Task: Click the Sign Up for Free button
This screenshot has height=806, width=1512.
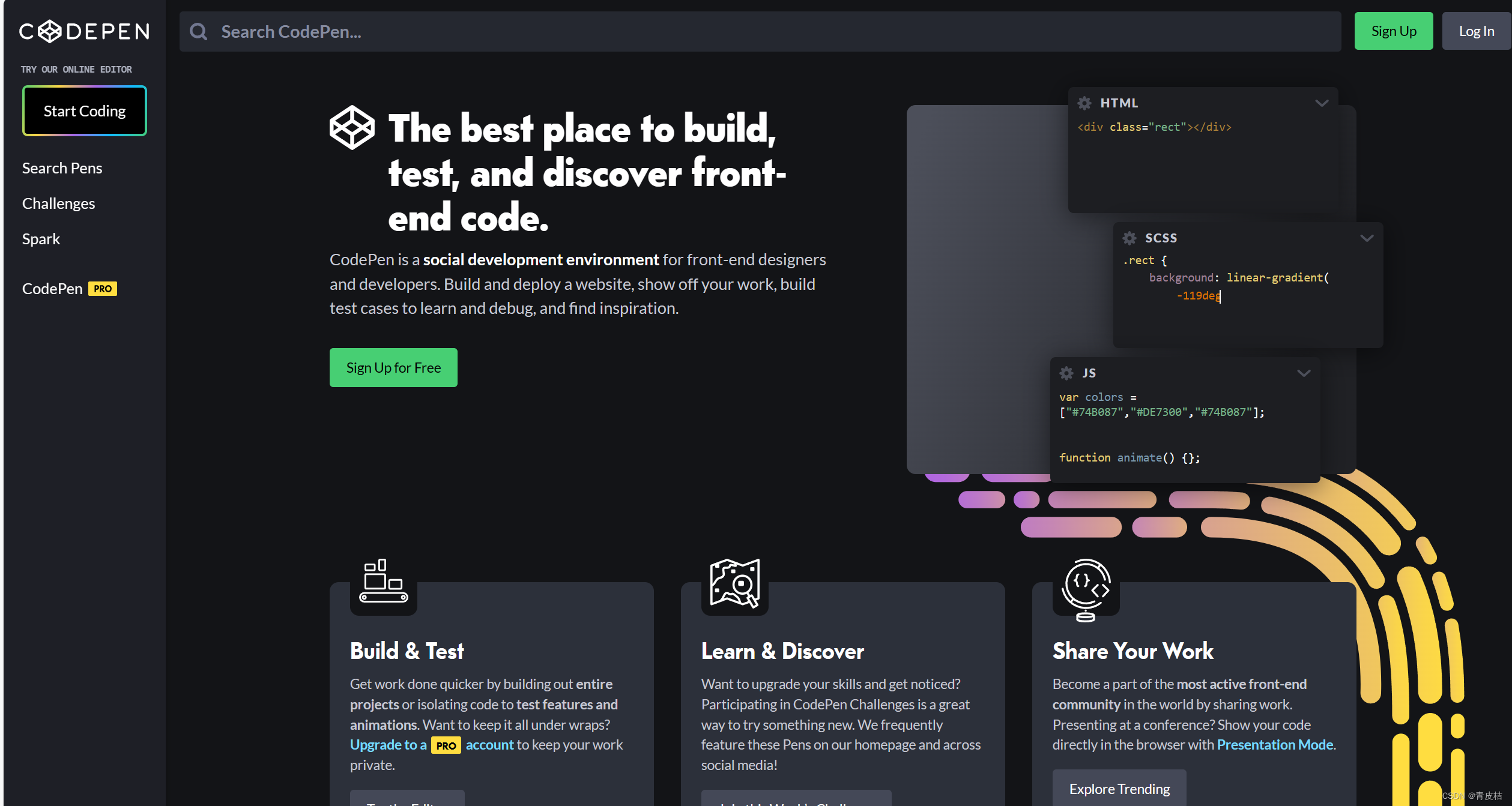Action: click(393, 366)
